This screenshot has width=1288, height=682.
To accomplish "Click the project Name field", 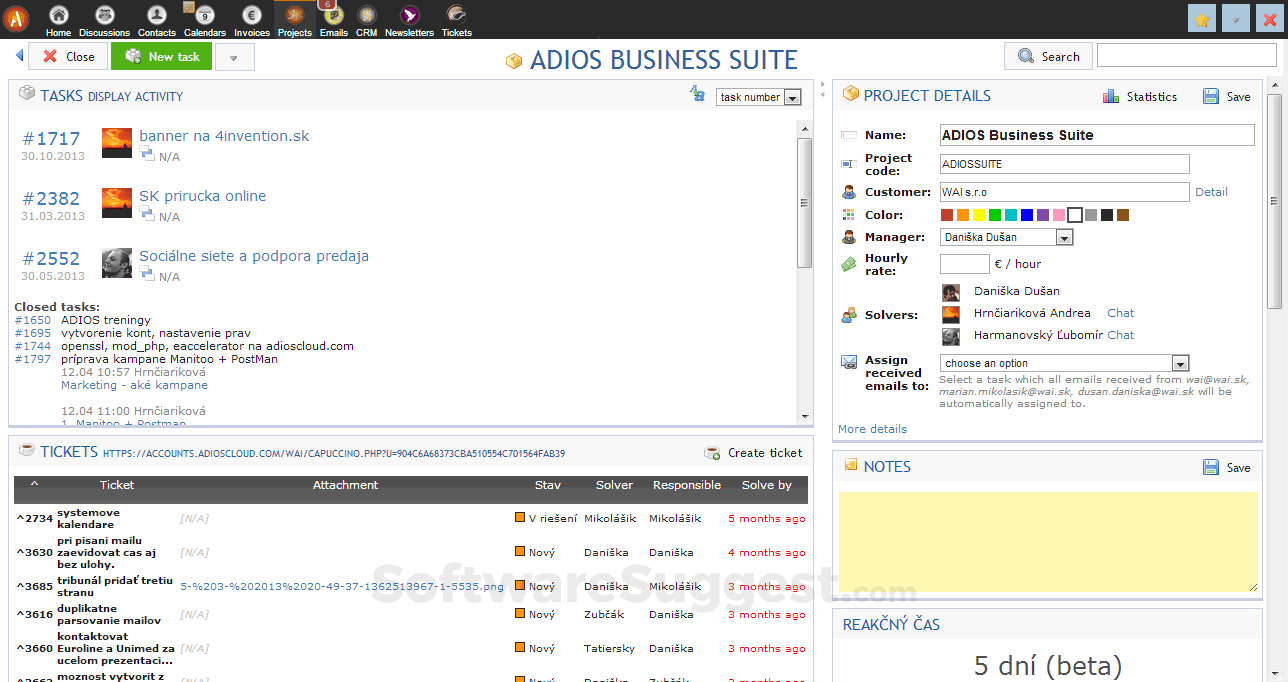I will click(1097, 135).
